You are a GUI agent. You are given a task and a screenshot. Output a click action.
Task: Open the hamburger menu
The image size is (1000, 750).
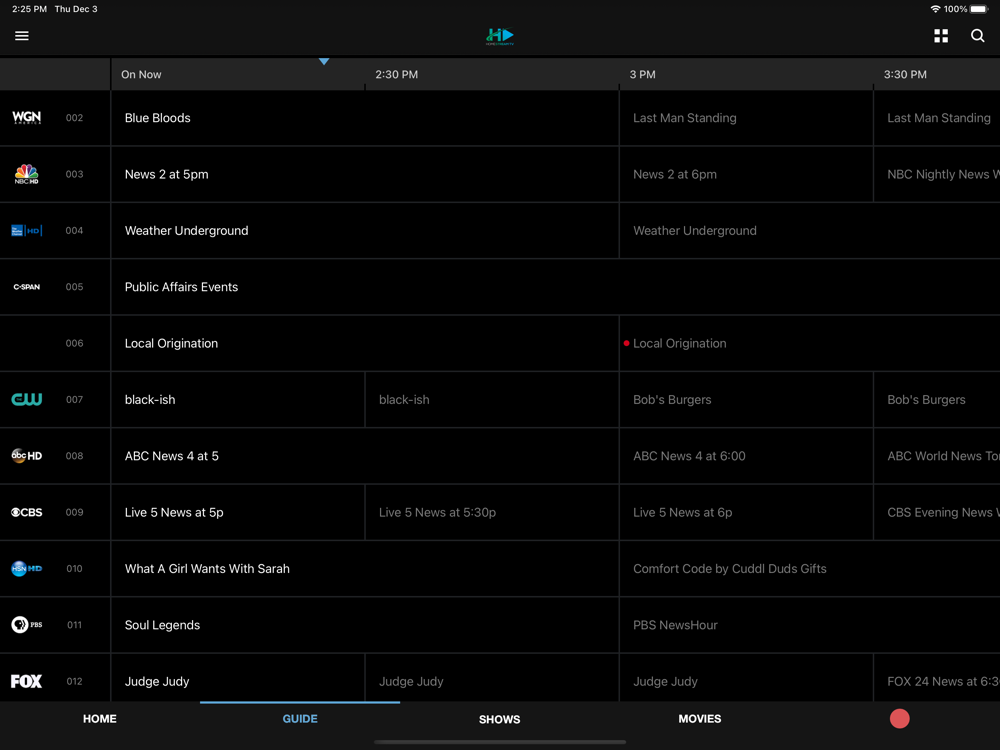(x=22, y=36)
